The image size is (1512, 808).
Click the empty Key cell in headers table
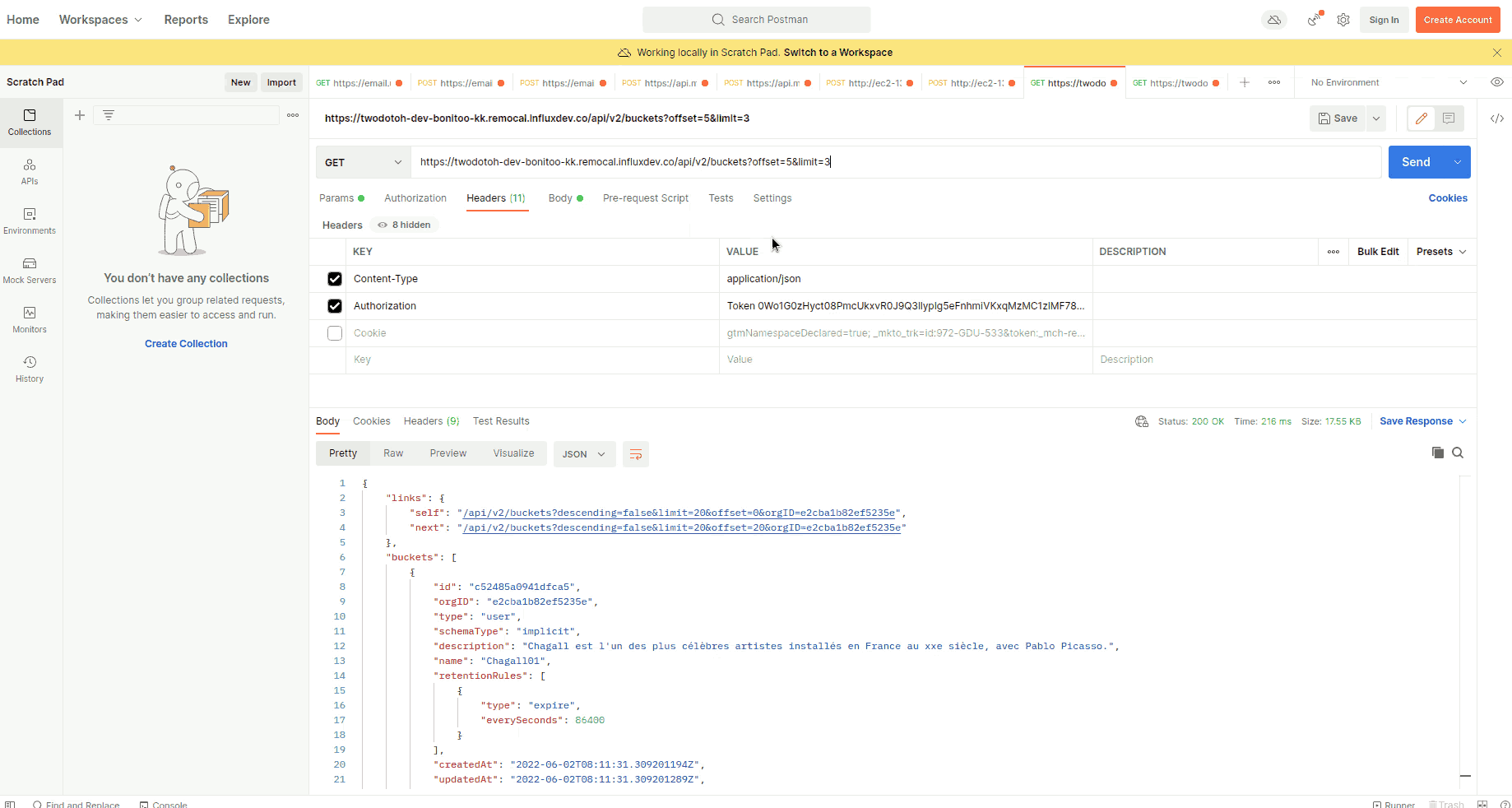click(532, 360)
